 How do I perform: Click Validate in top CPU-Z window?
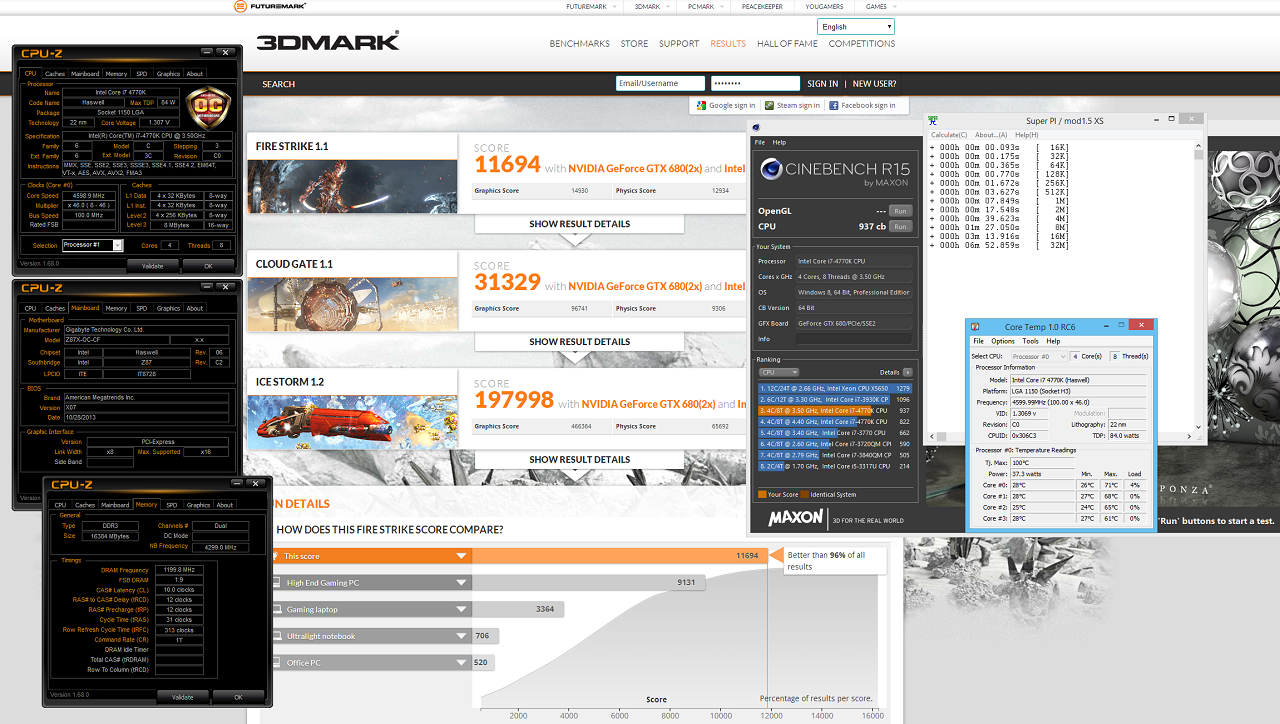click(152, 266)
